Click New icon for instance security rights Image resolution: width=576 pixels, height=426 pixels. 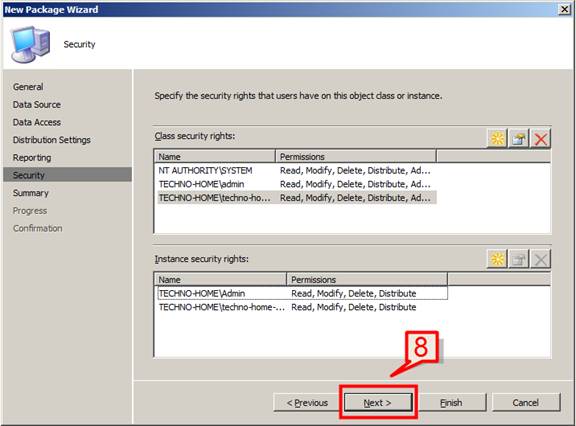pyautogui.click(x=497, y=259)
